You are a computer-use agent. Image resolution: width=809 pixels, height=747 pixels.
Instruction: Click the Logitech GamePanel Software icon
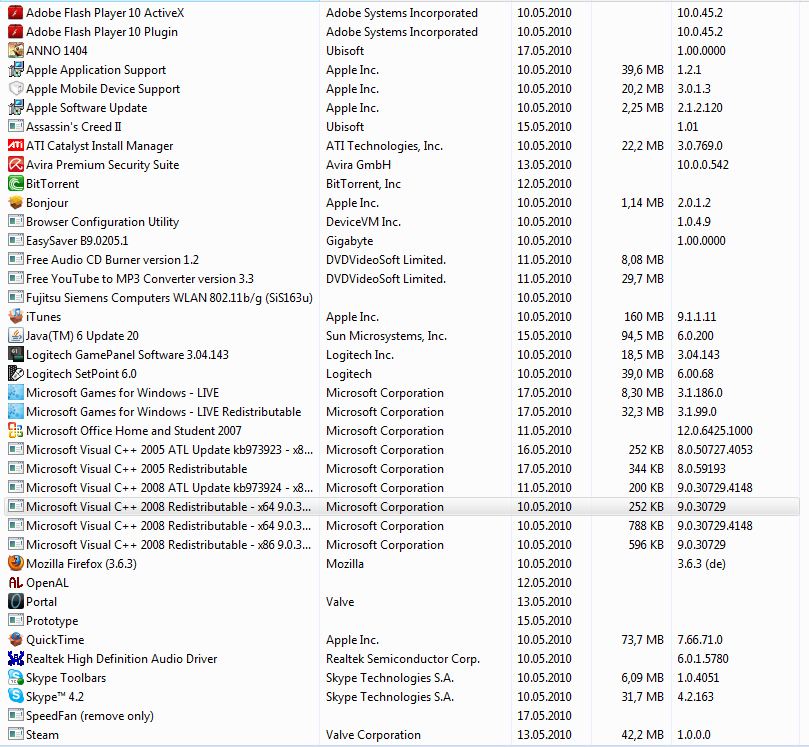click(15, 354)
